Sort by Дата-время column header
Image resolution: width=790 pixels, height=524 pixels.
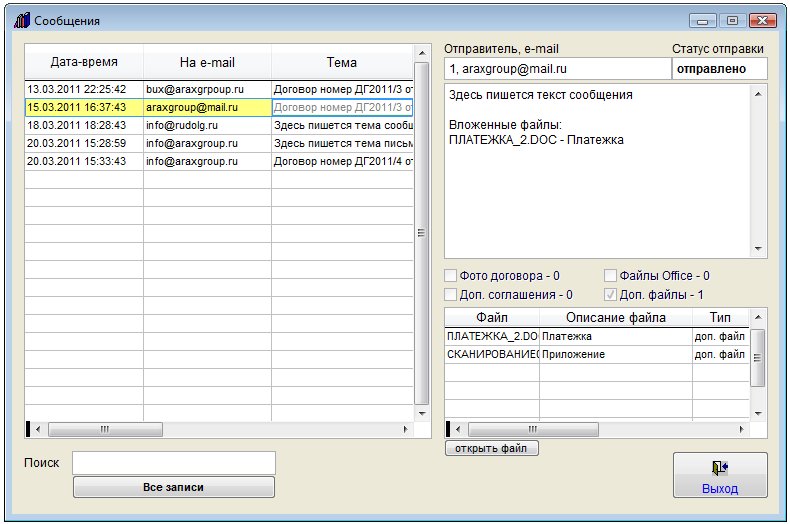[x=84, y=62]
